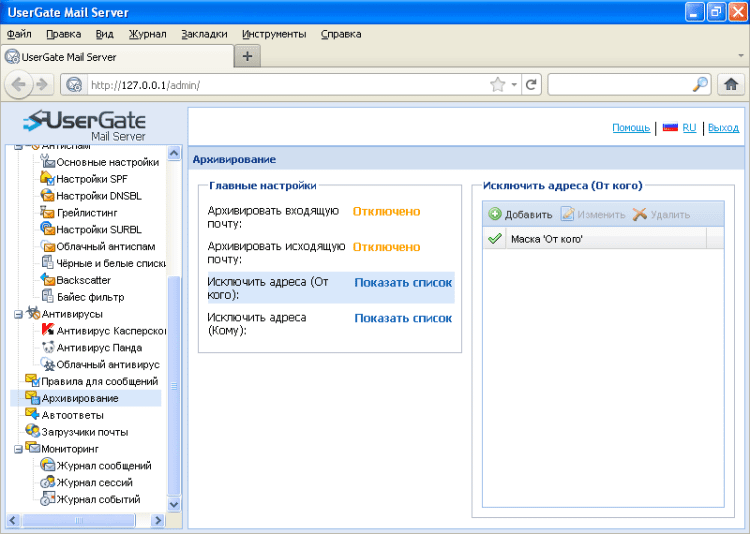Click the Облачный антиспам icon
Screen dimensions: 750x534
[x=47, y=246]
